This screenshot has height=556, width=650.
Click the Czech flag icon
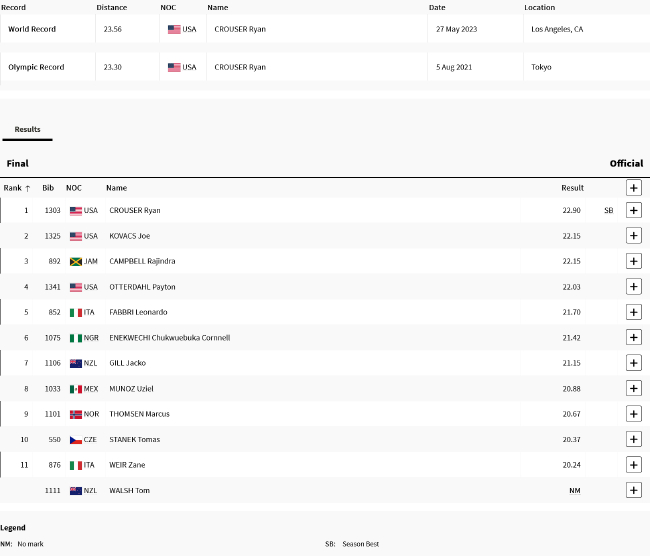point(75,440)
